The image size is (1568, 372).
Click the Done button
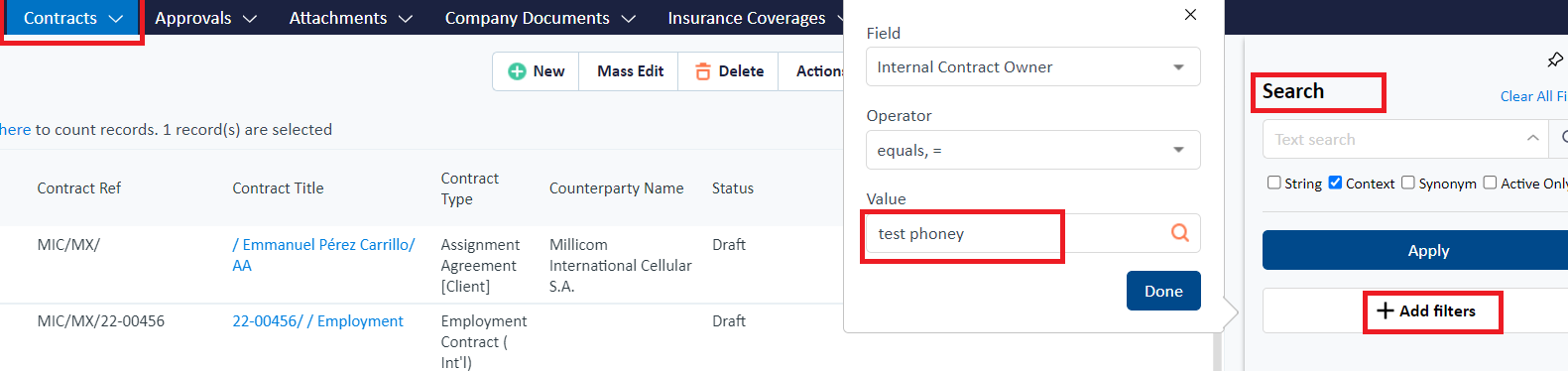click(x=1163, y=291)
